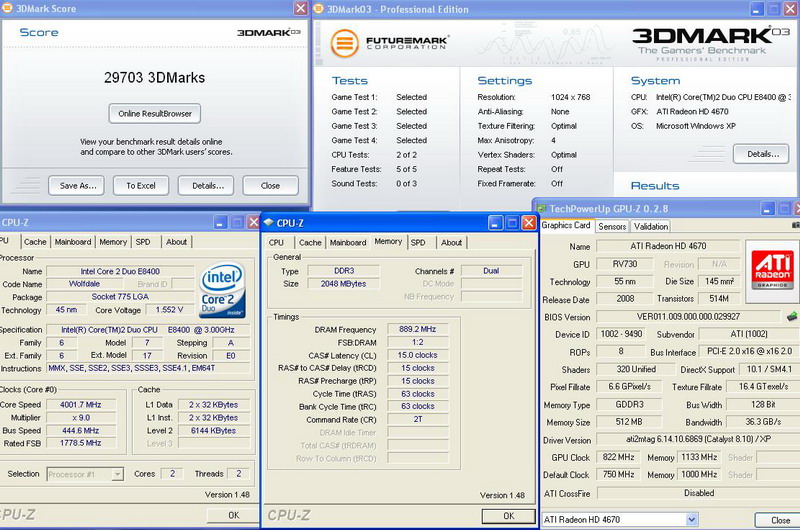This screenshot has height=530, width=800.
Task: Export the score using To Excel
Action: point(141,186)
